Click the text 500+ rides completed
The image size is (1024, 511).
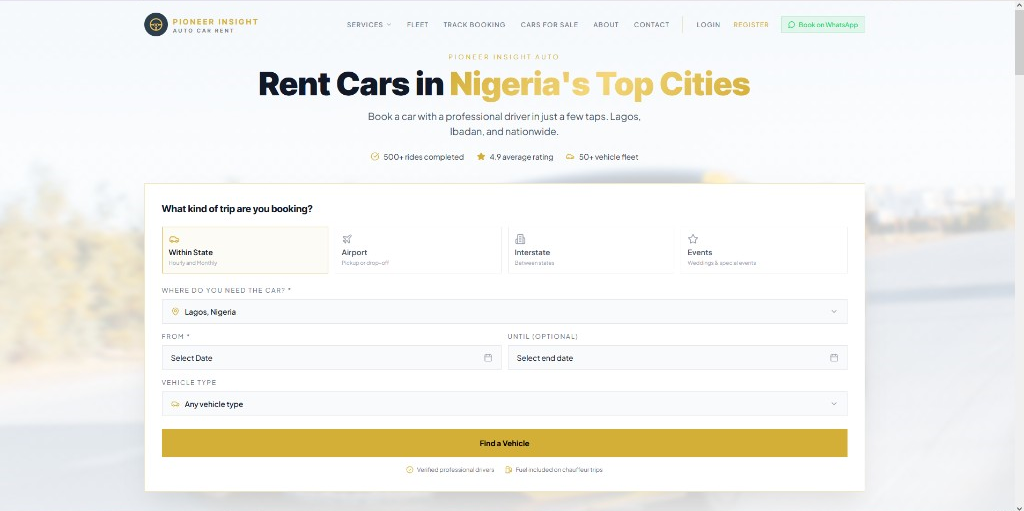point(424,157)
